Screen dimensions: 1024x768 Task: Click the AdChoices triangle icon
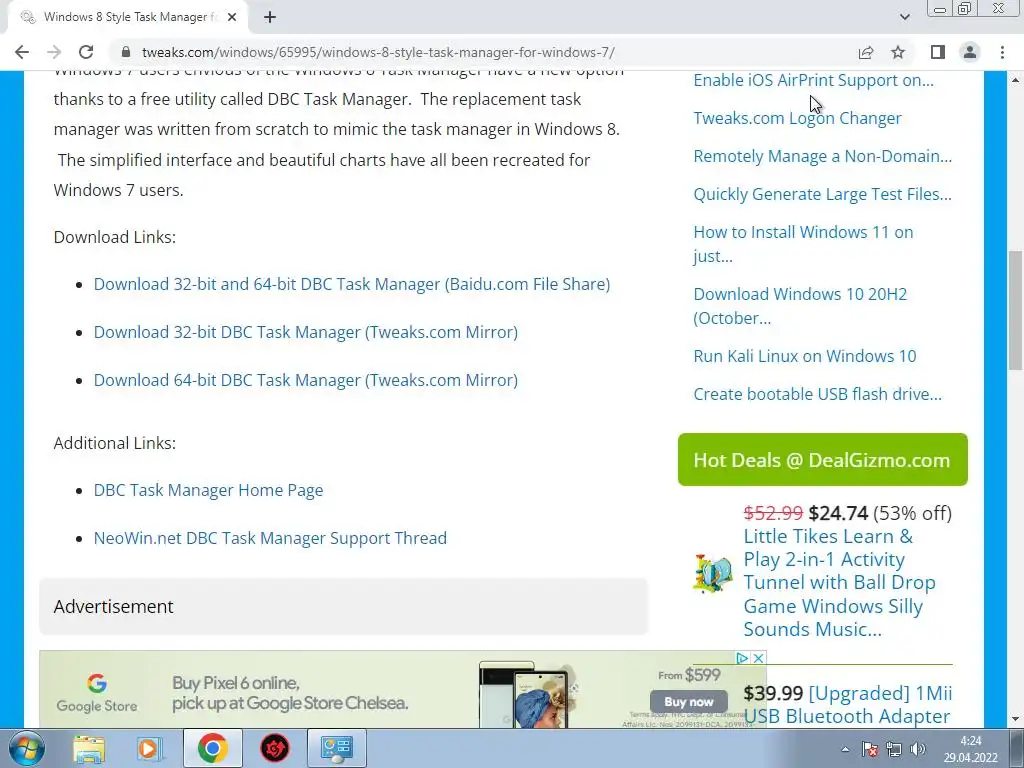pyautogui.click(x=743, y=658)
